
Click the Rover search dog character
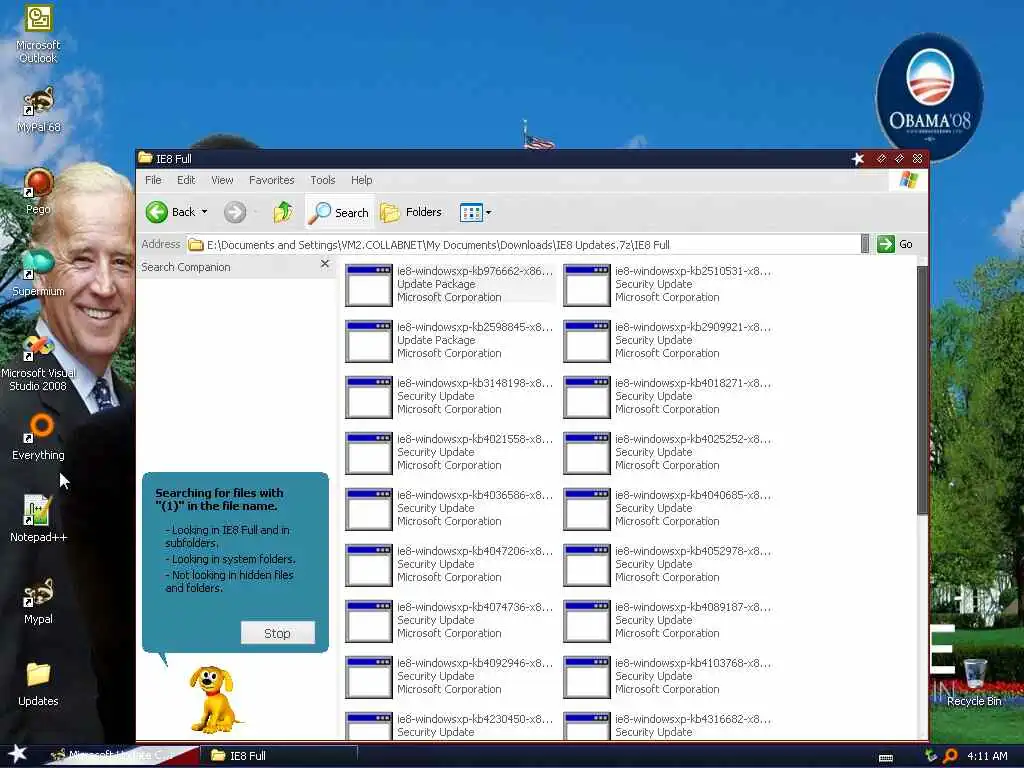click(x=213, y=699)
